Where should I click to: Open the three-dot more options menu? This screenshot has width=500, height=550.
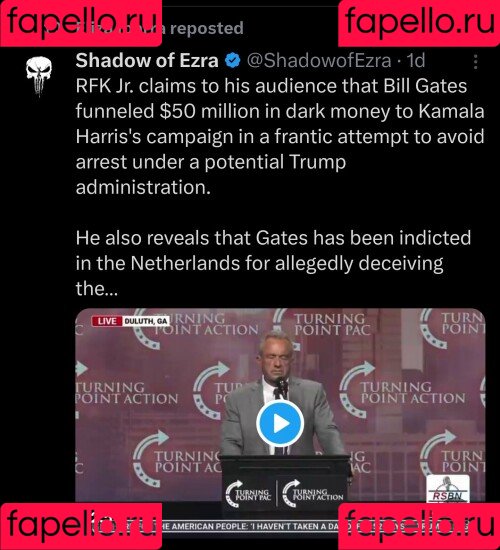point(475,61)
